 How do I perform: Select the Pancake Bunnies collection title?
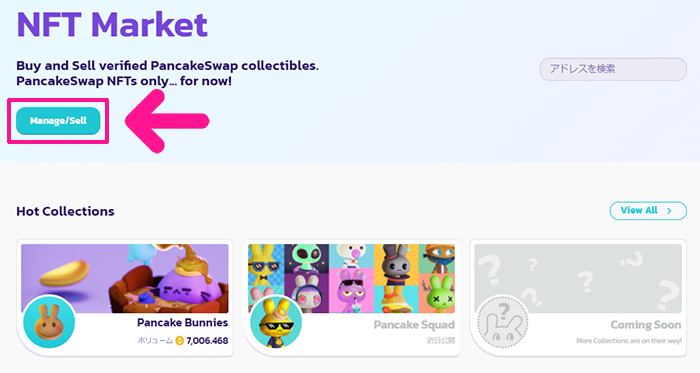182,323
